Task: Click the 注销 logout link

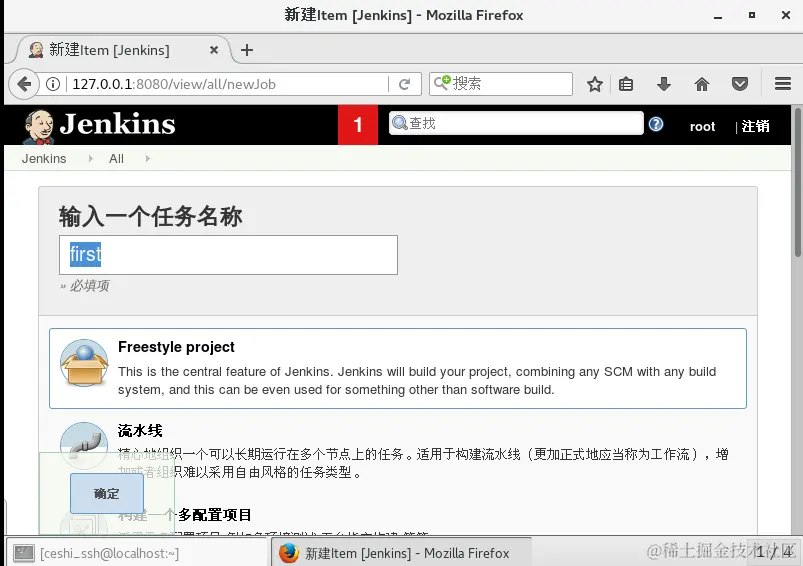Action: tap(755, 126)
